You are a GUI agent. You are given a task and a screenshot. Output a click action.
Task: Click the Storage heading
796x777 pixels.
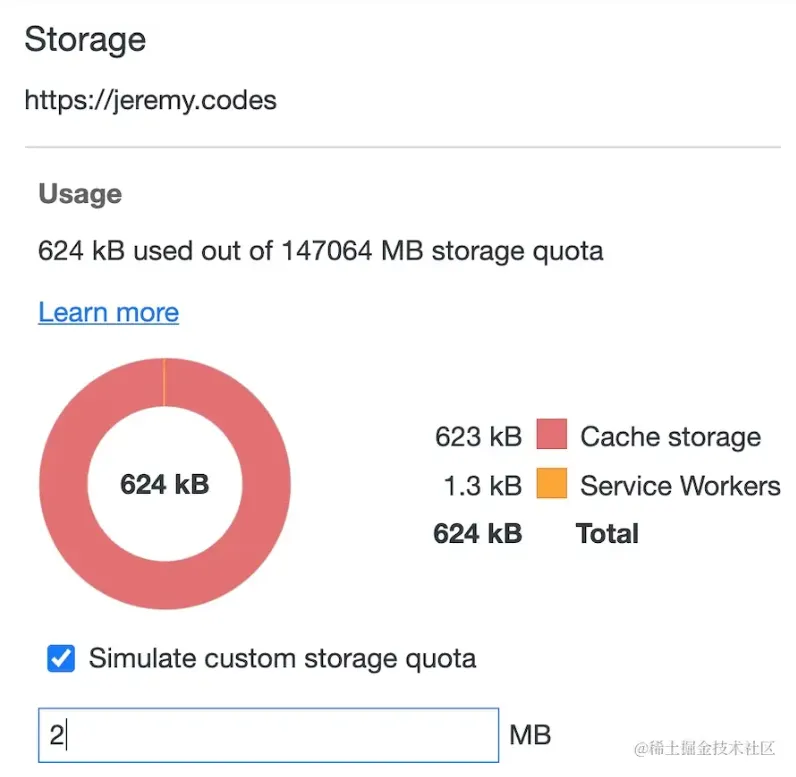85,40
